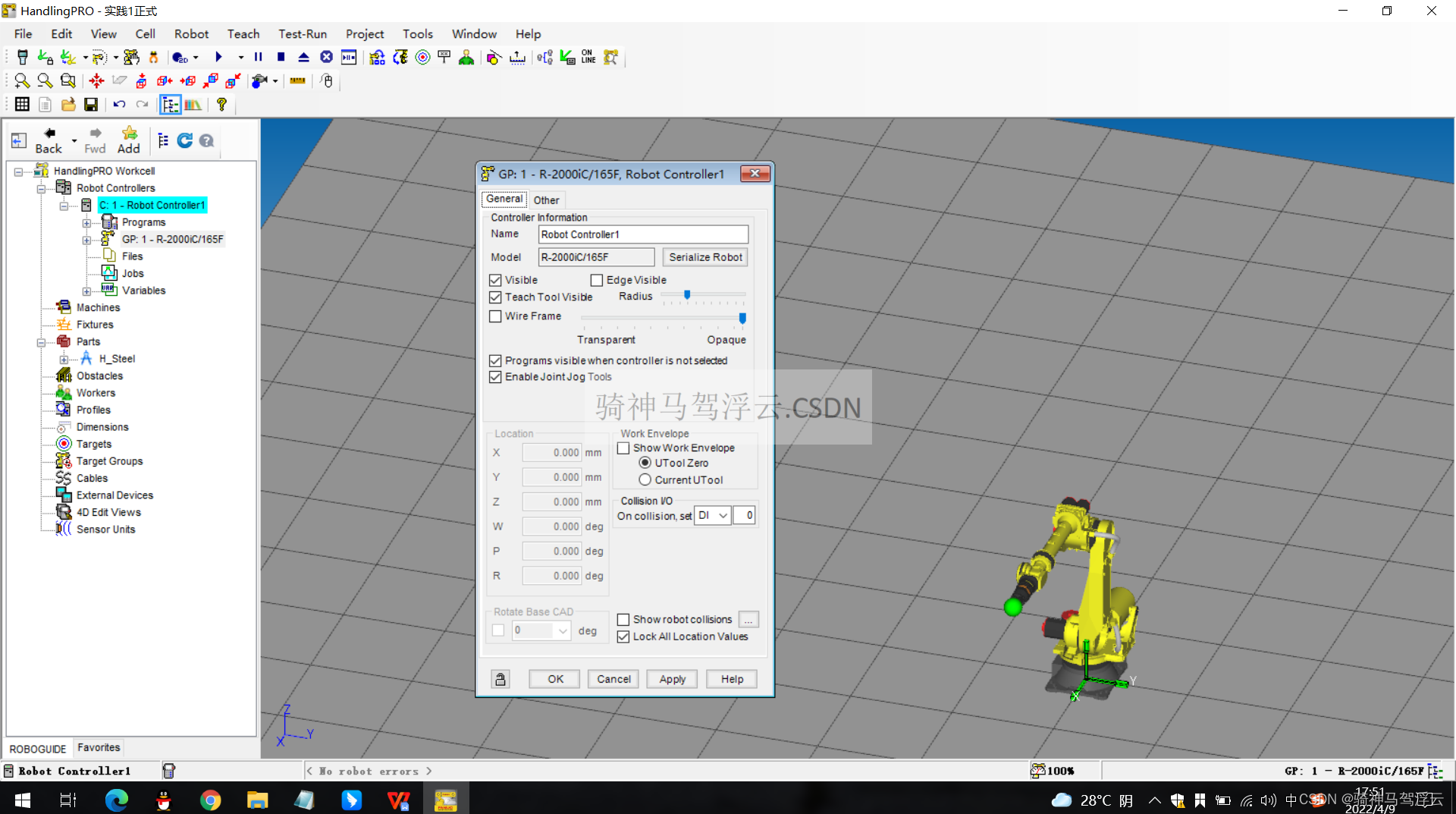Click the lock icon in dialog footer

[x=500, y=679]
